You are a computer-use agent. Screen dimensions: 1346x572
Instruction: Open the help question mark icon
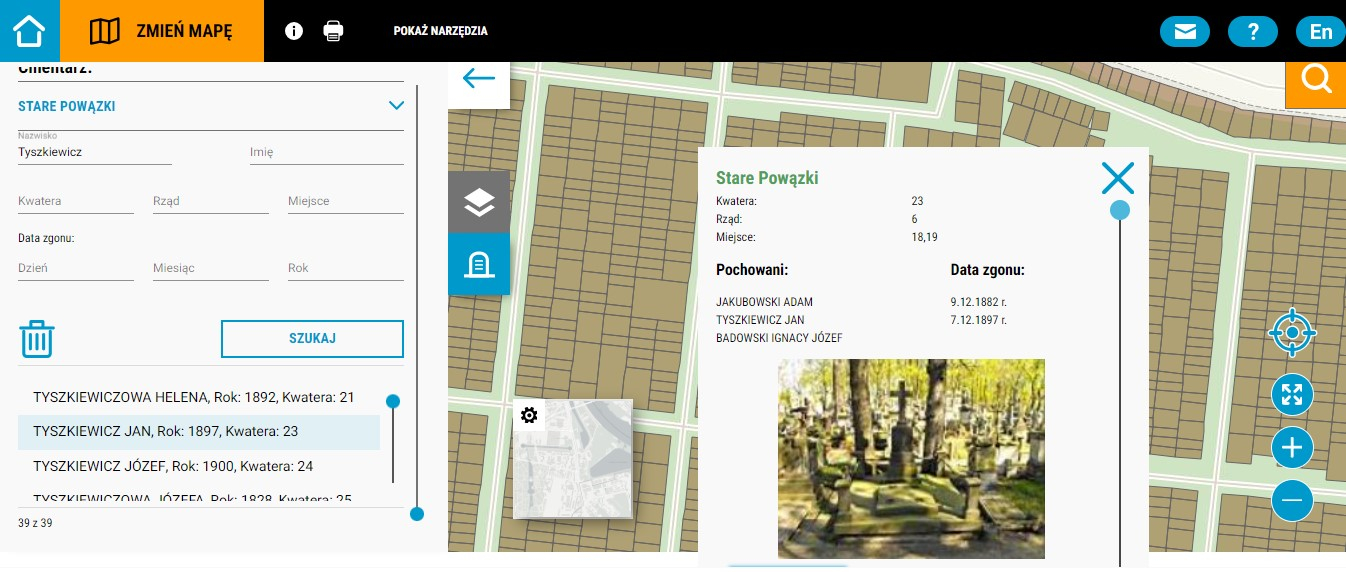tap(1253, 31)
